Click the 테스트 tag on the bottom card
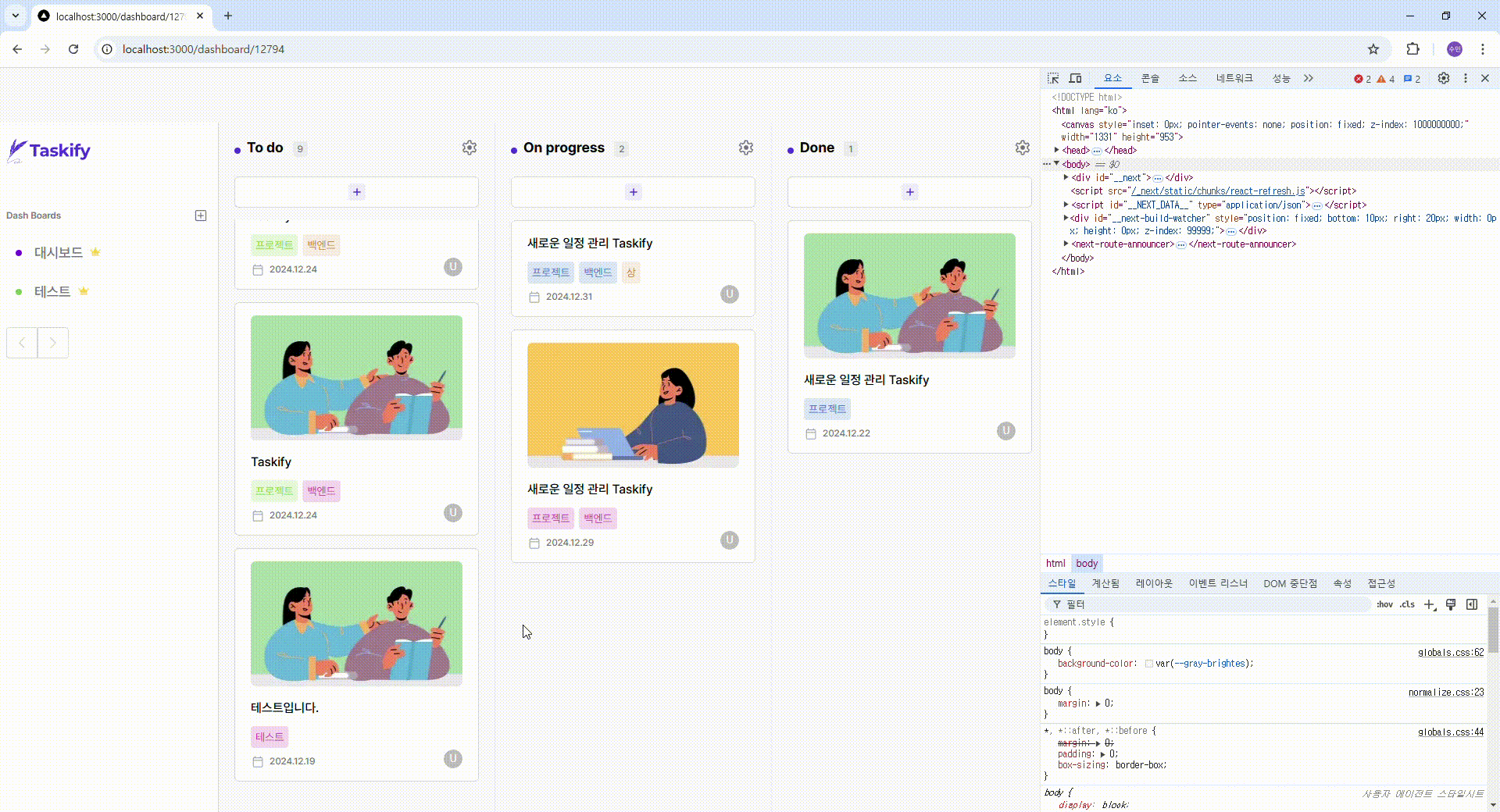 pyautogui.click(x=270, y=737)
